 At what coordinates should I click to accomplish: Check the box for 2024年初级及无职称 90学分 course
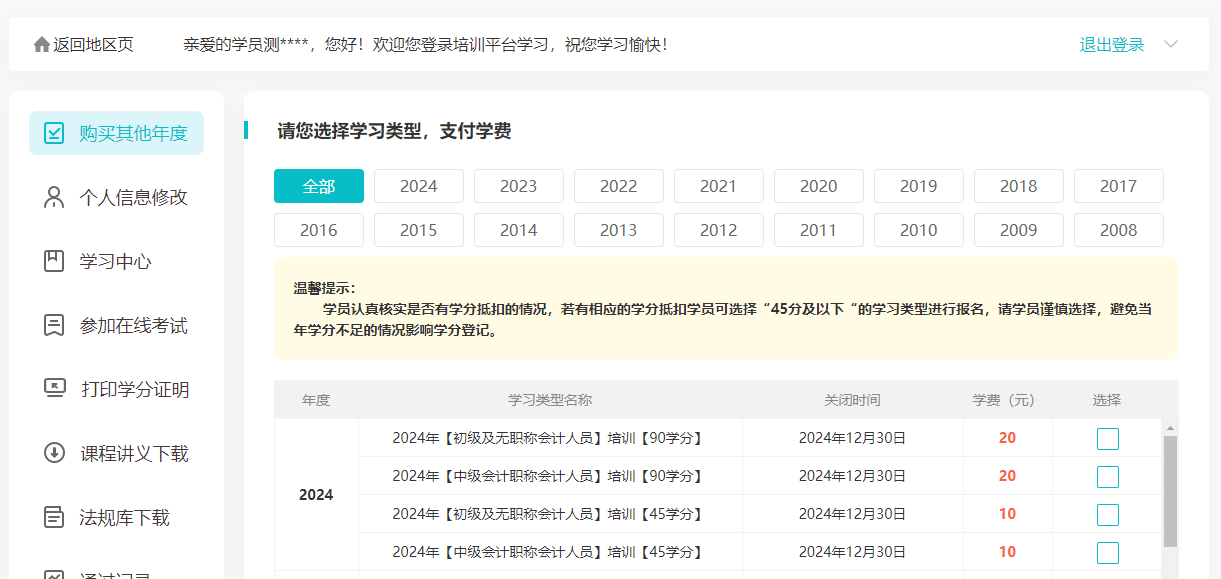coord(1107,439)
